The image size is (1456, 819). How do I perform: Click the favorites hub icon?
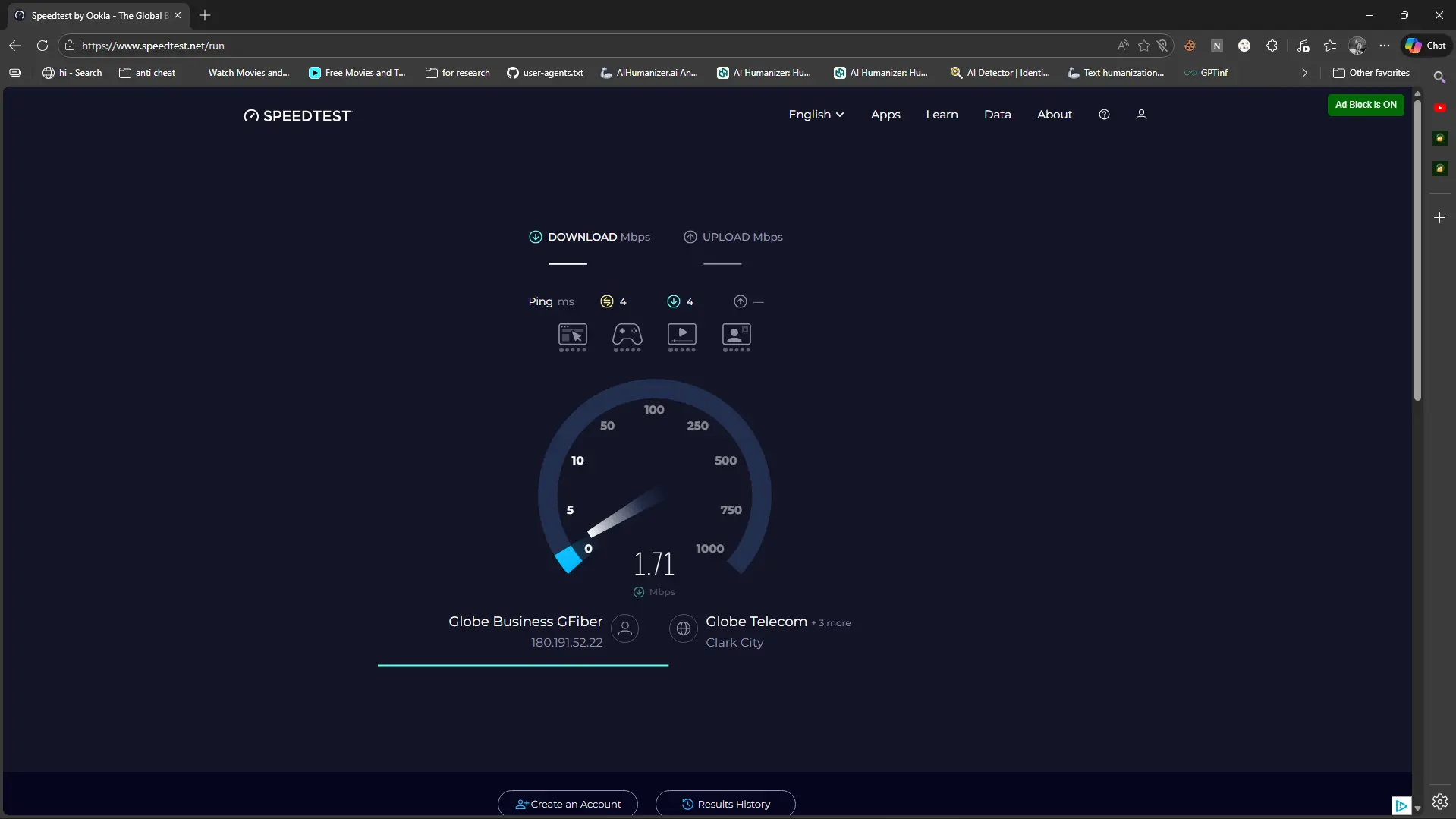pos(1330,46)
